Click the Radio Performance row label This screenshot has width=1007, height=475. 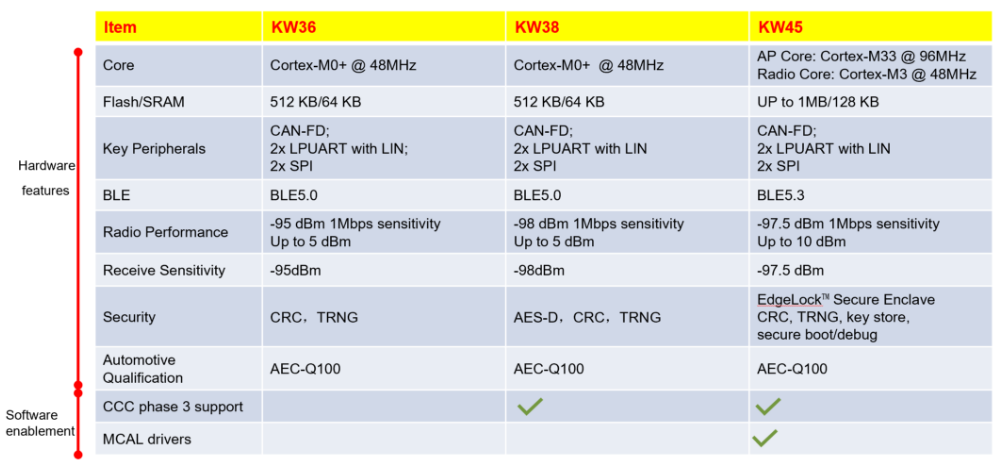165,231
